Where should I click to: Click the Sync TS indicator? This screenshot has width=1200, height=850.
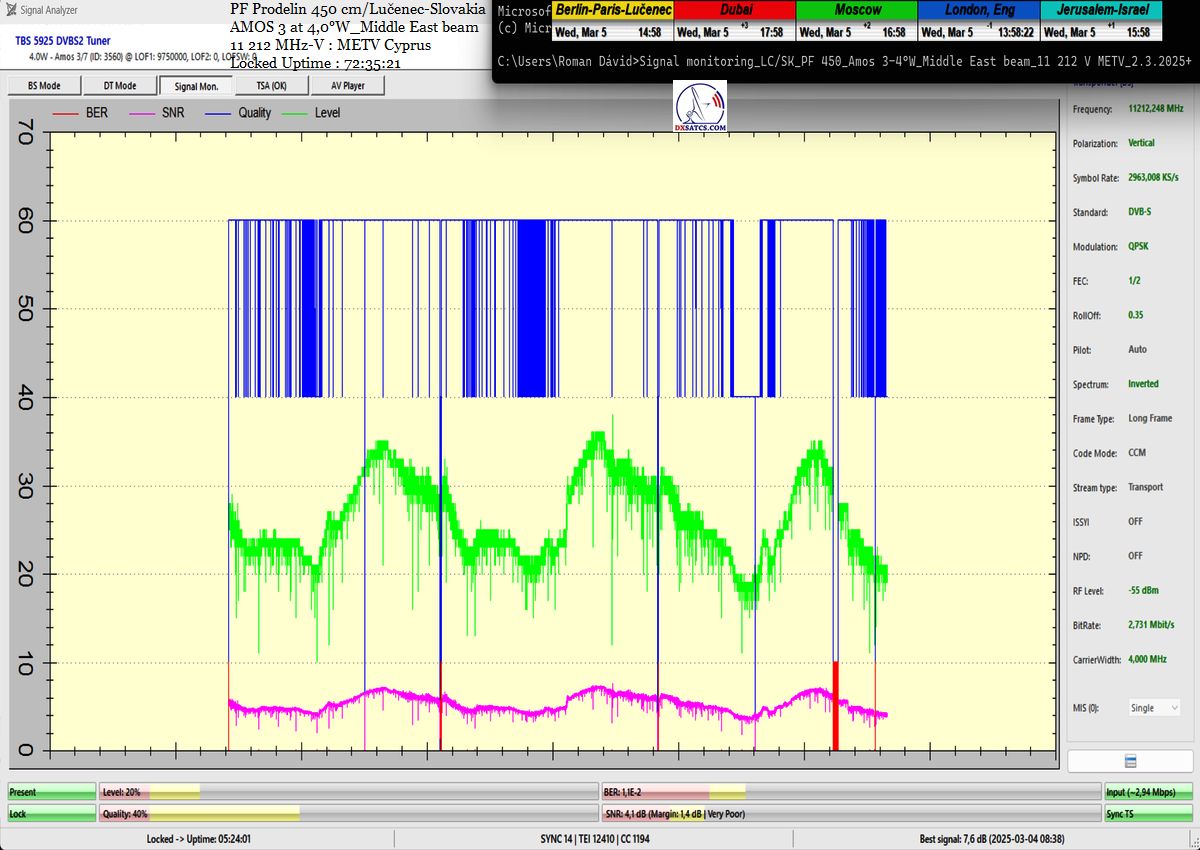pos(1149,814)
